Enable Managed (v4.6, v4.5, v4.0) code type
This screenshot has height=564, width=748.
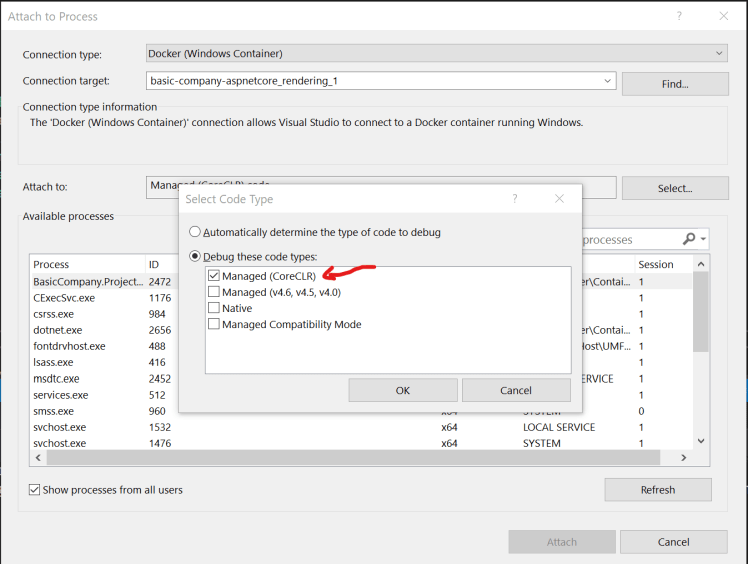(x=214, y=292)
